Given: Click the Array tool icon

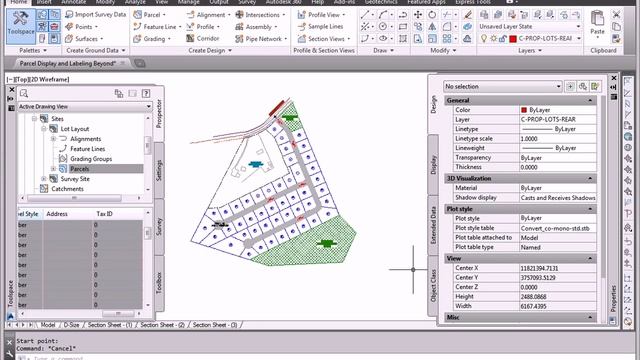Looking at the screenshot, I should pyautogui.click(x=447, y=39).
